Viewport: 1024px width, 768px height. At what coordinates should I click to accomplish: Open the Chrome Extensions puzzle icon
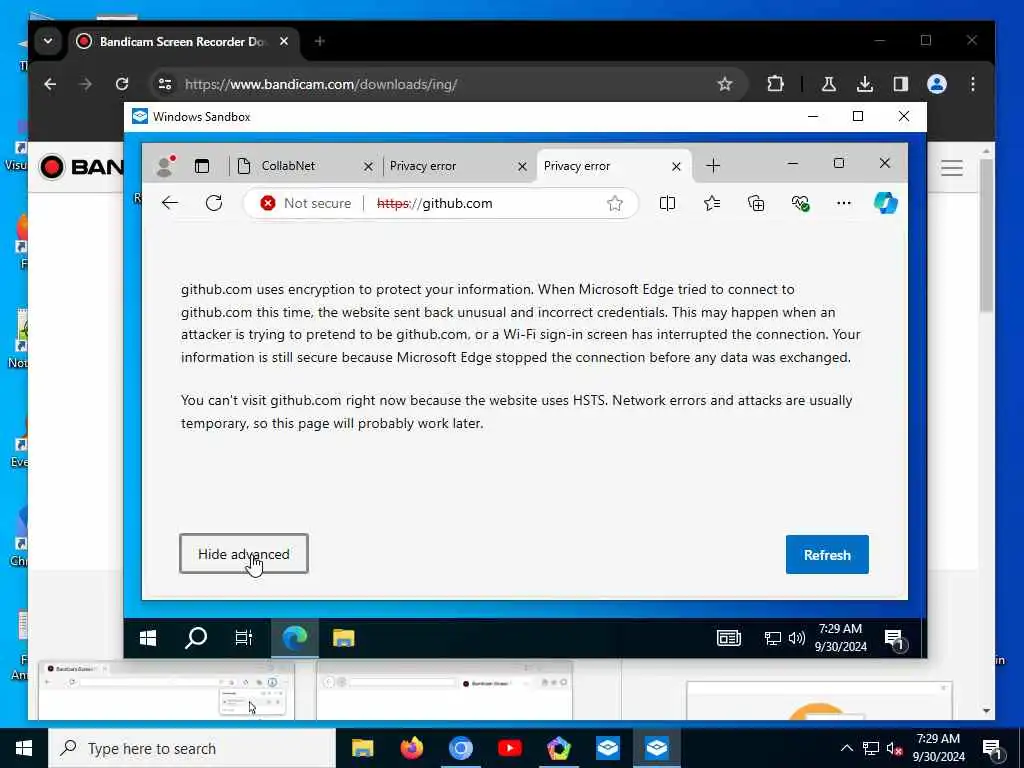click(775, 84)
